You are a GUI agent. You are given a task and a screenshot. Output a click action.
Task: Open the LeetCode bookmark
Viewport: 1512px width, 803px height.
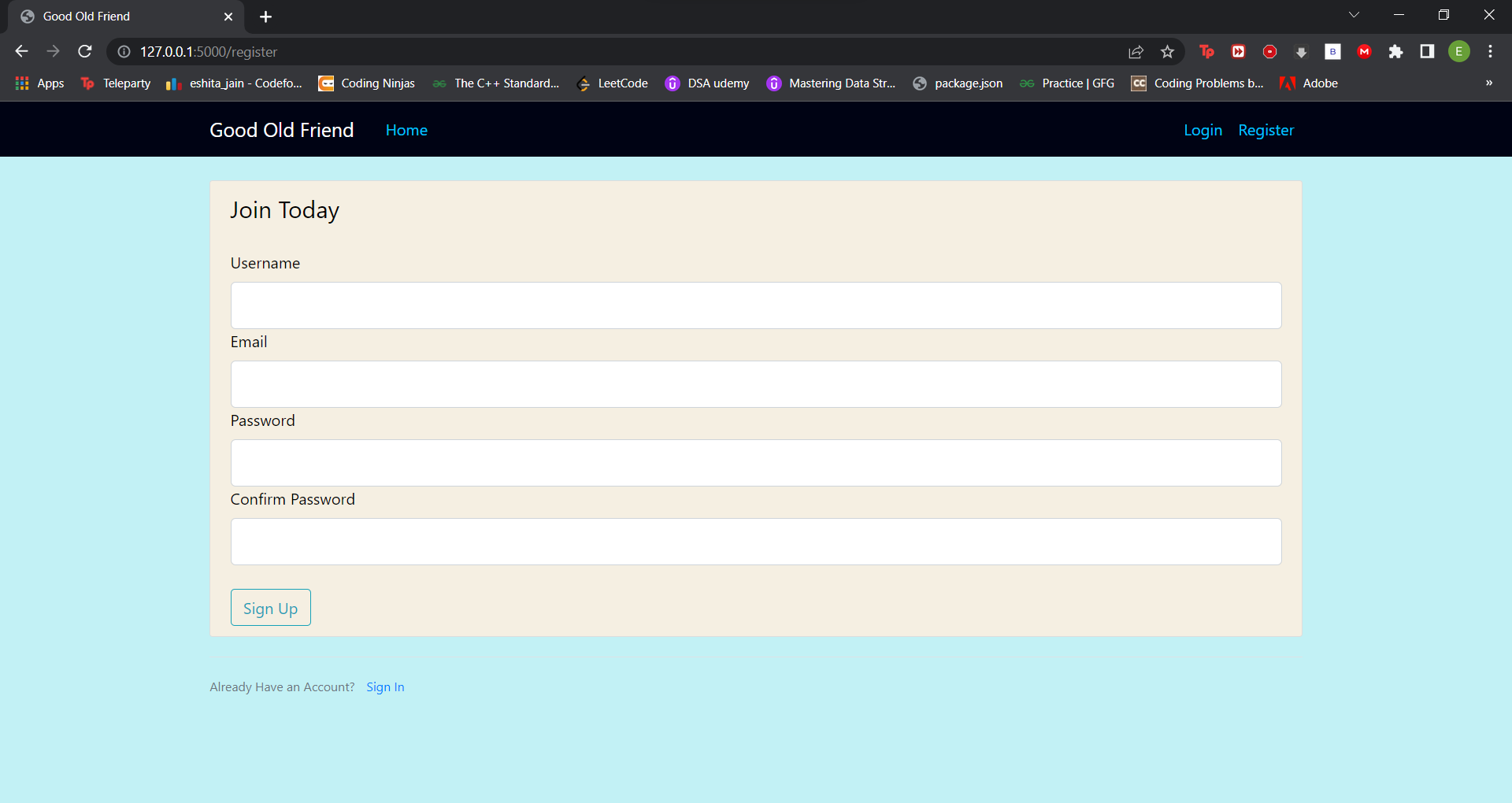(x=622, y=83)
